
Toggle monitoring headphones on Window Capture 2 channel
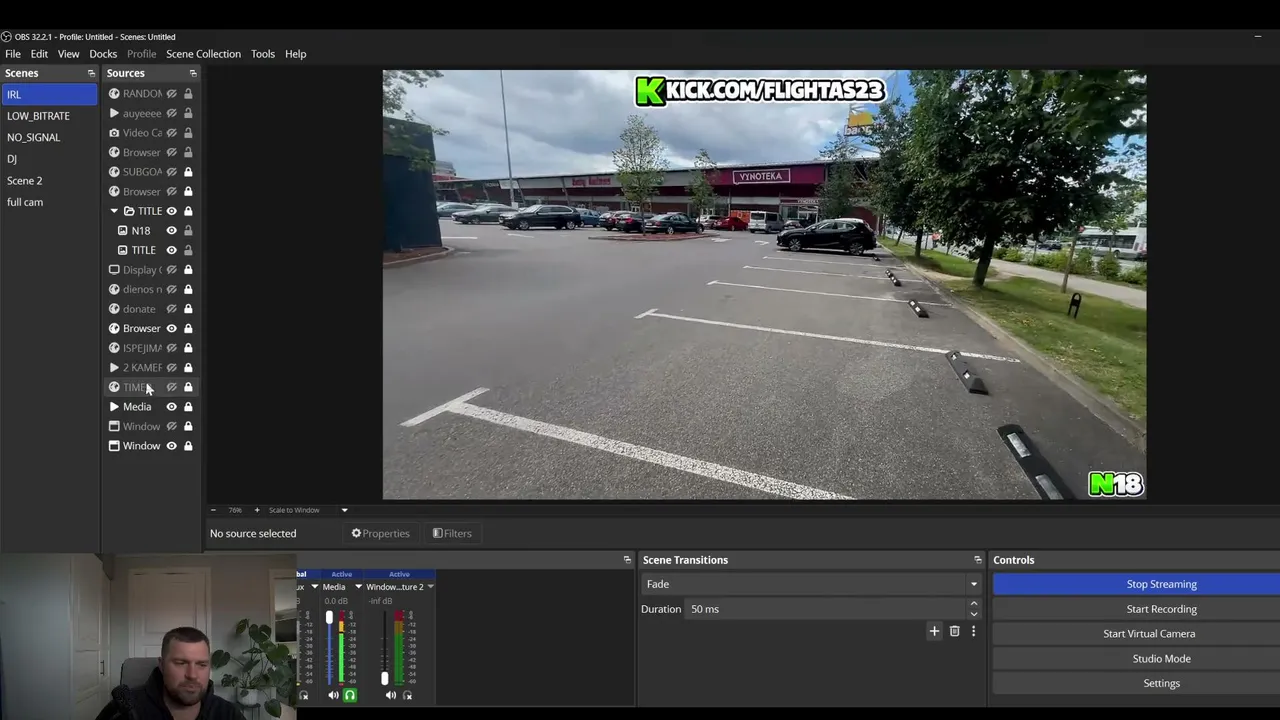[x=407, y=695]
